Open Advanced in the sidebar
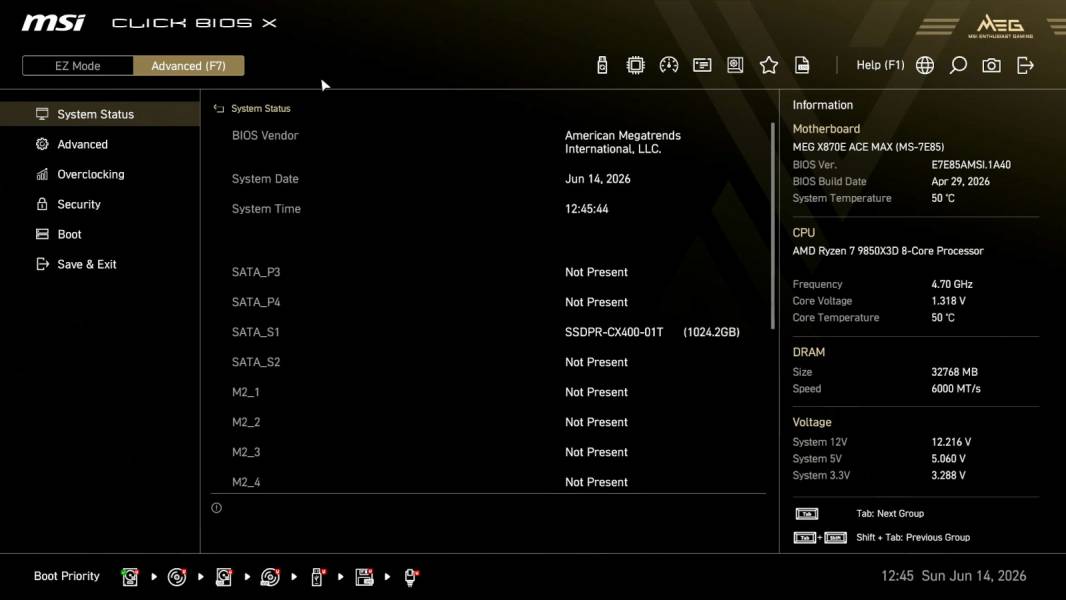The height and width of the screenshot is (600, 1066). click(x=100, y=144)
